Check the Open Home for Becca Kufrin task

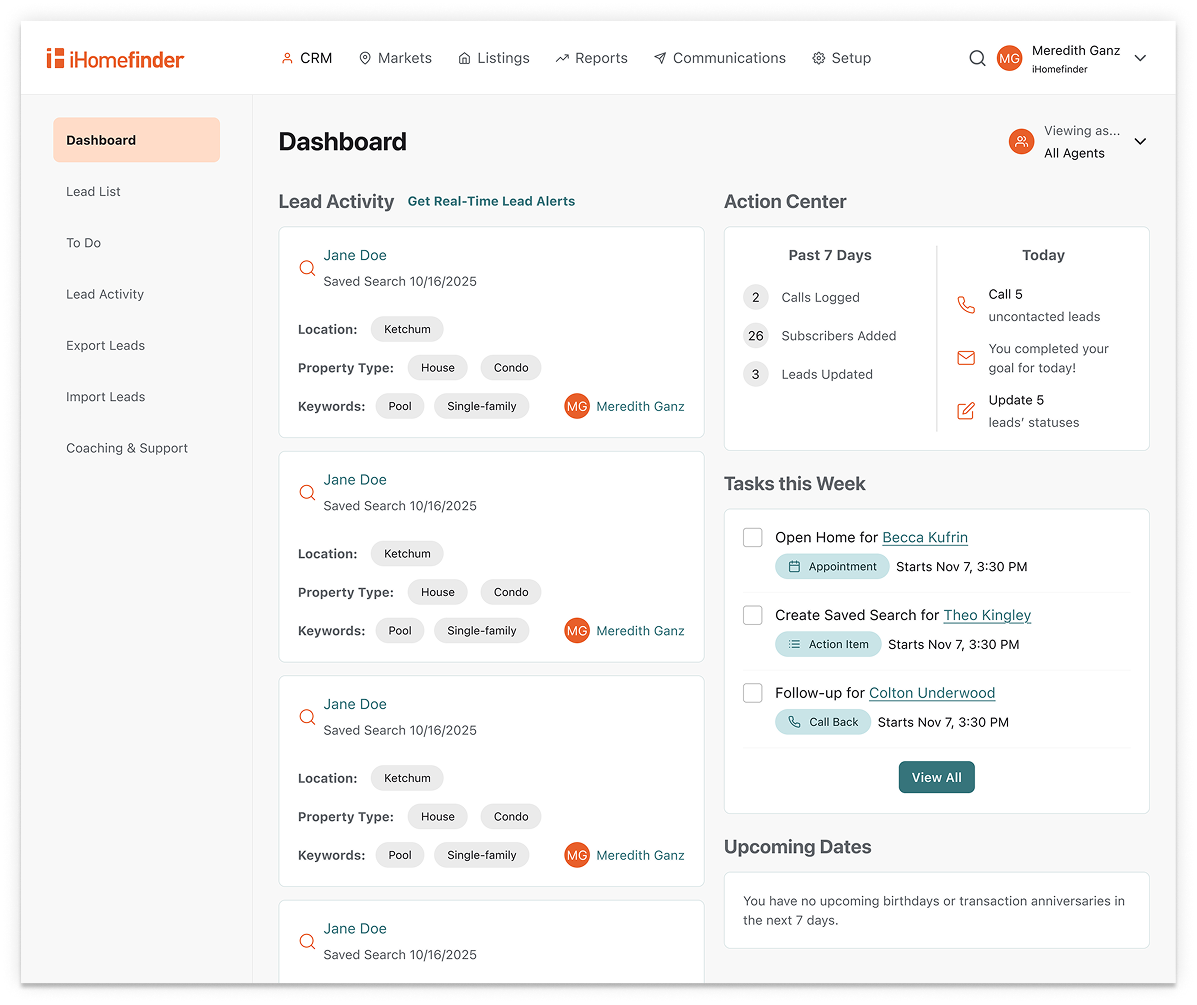click(x=752, y=538)
